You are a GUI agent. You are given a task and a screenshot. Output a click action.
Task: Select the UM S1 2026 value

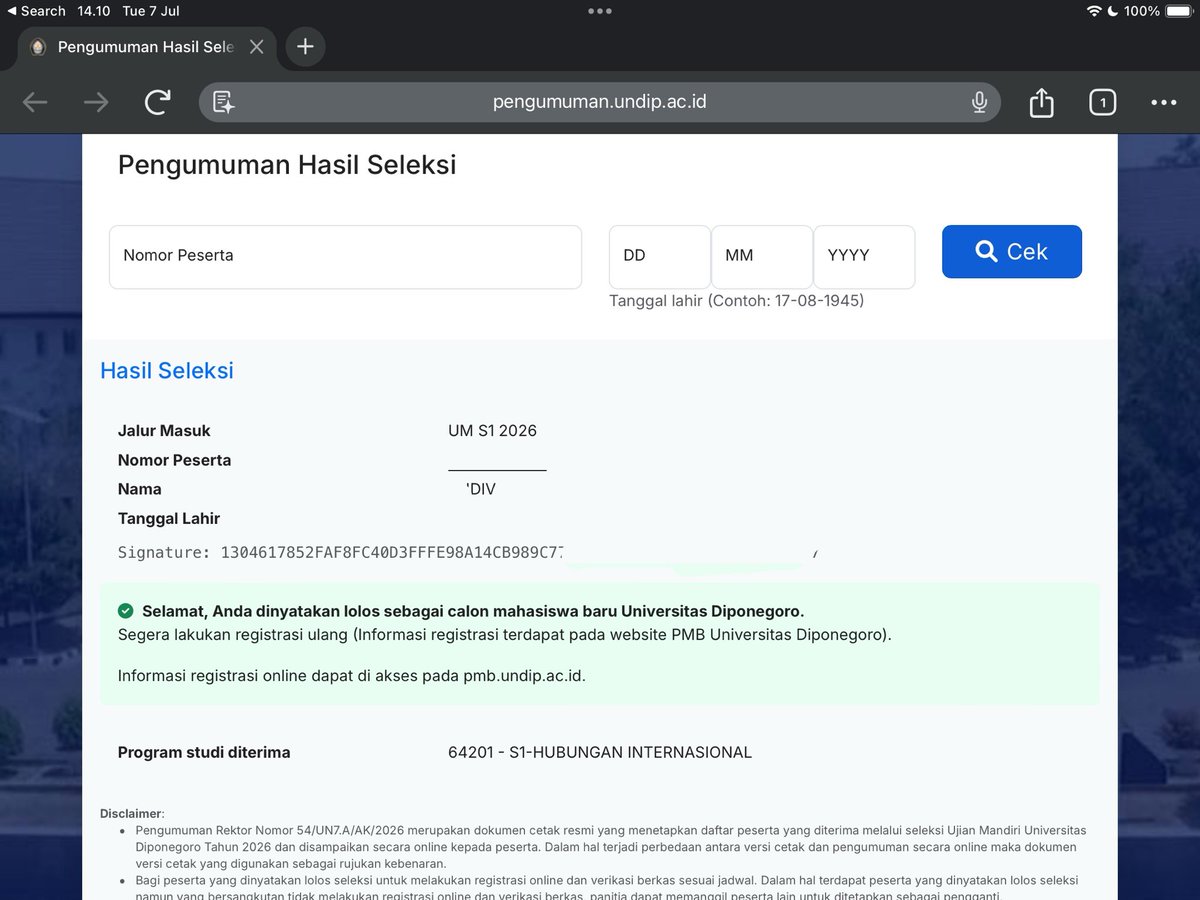(x=492, y=431)
